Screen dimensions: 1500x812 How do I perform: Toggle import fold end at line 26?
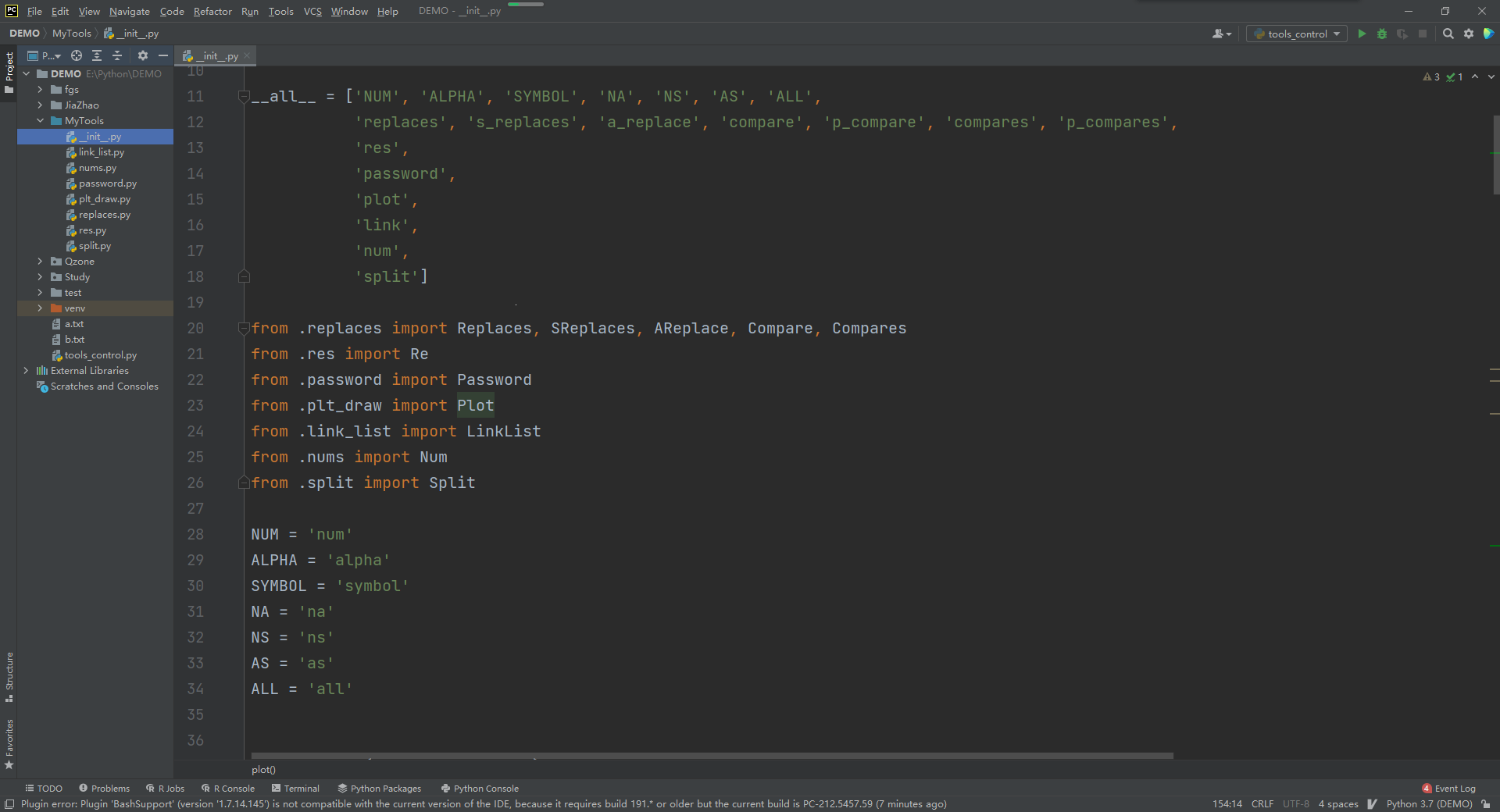click(244, 483)
